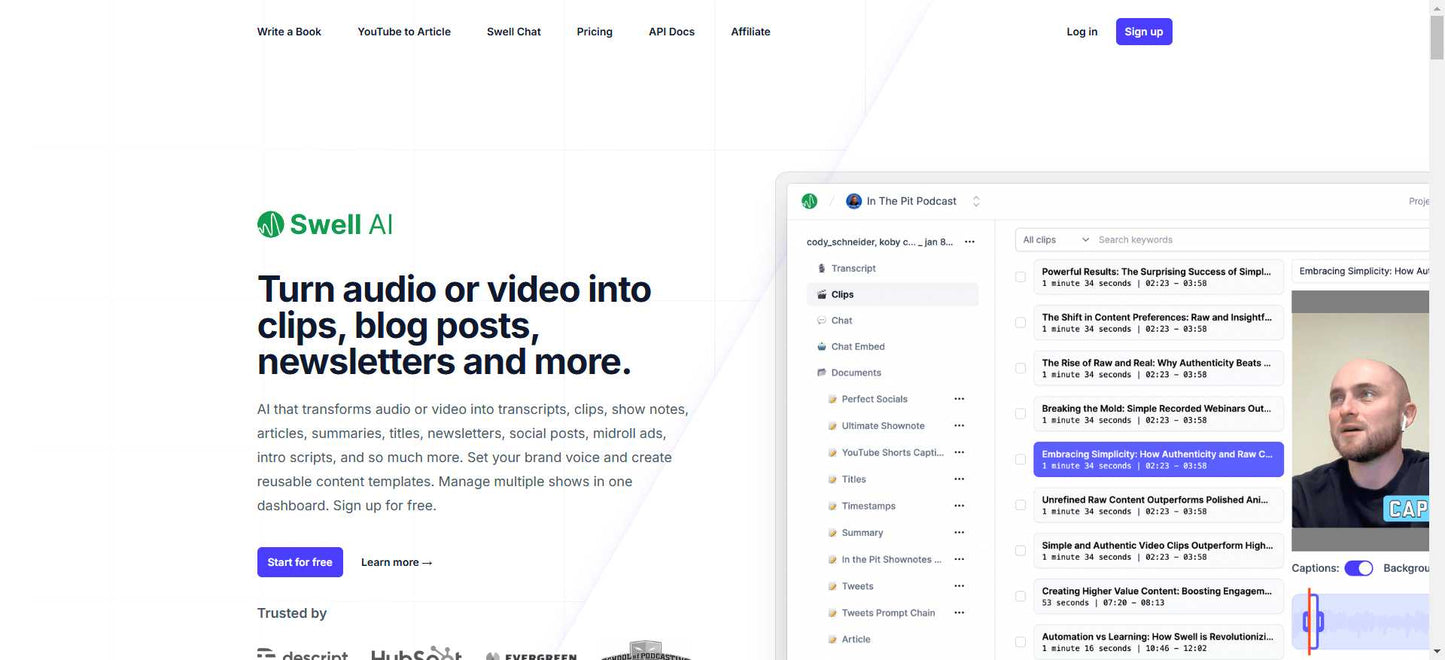Click the Swell AI waveform logo

(270, 225)
